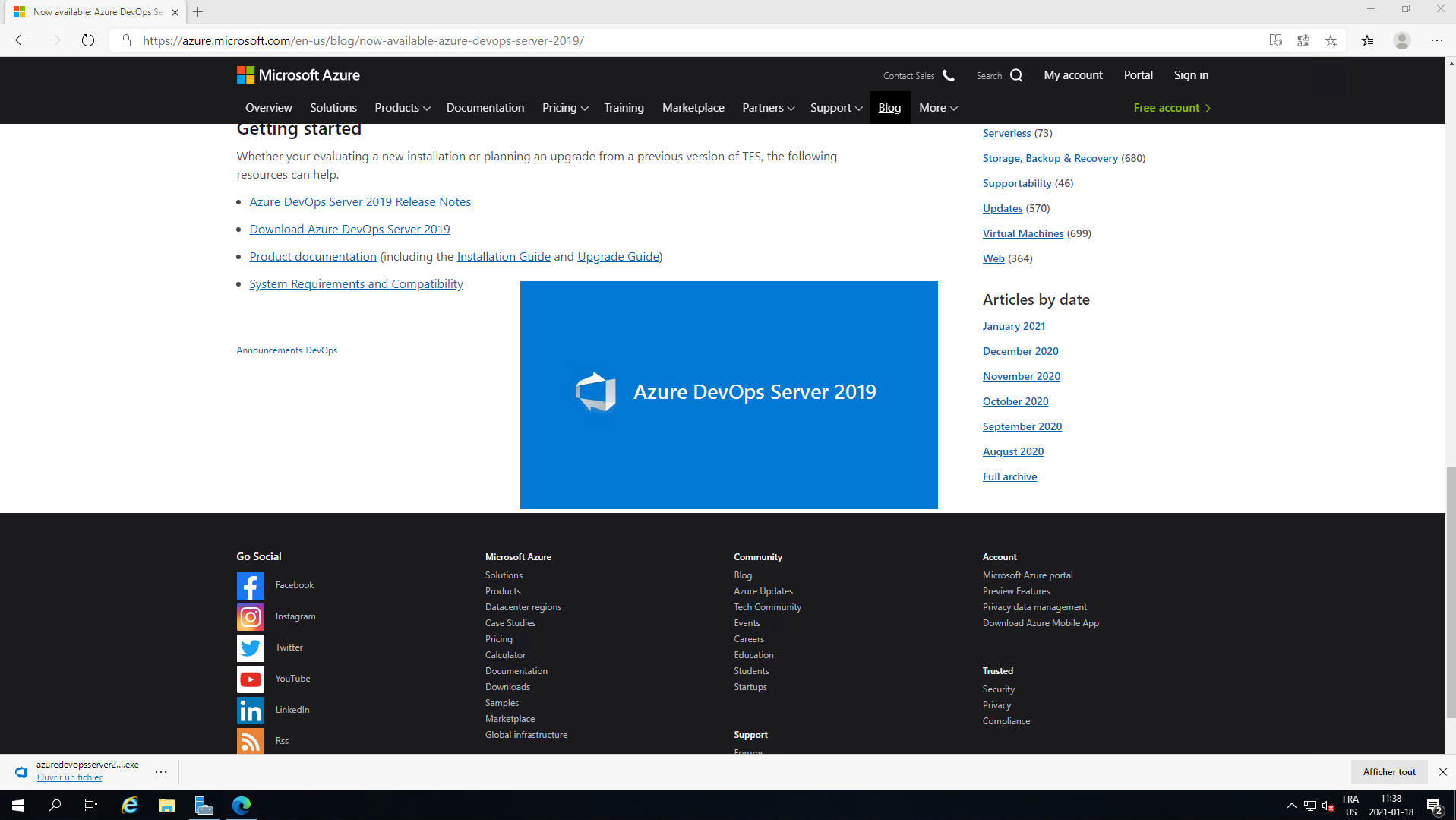
Task: Reload the page with the refresh icon
Action: pos(88,40)
